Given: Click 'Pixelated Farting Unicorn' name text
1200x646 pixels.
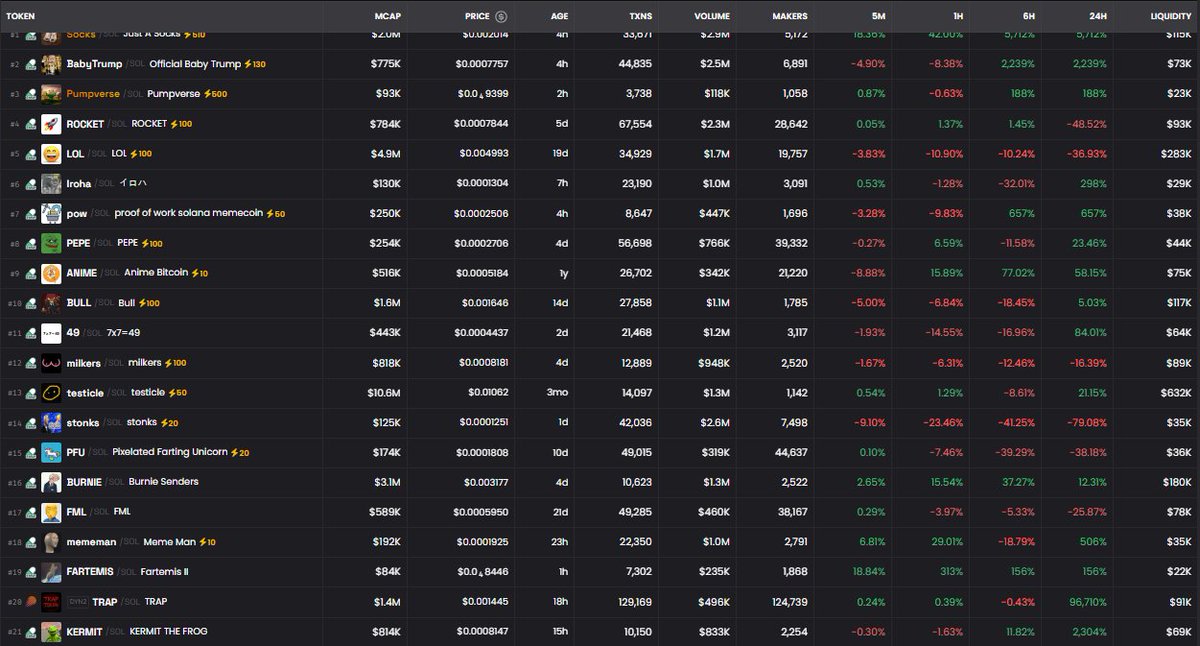Looking at the screenshot, I should 170,453.
